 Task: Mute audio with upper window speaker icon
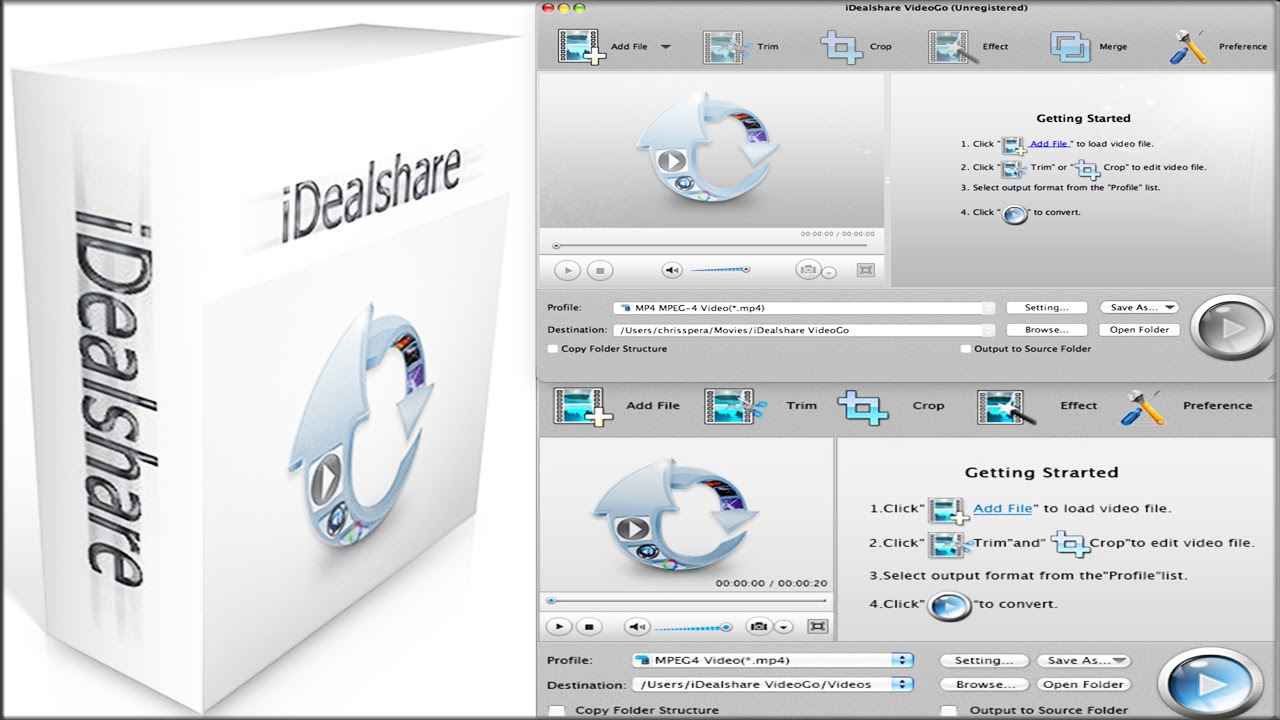pos(672,270)
